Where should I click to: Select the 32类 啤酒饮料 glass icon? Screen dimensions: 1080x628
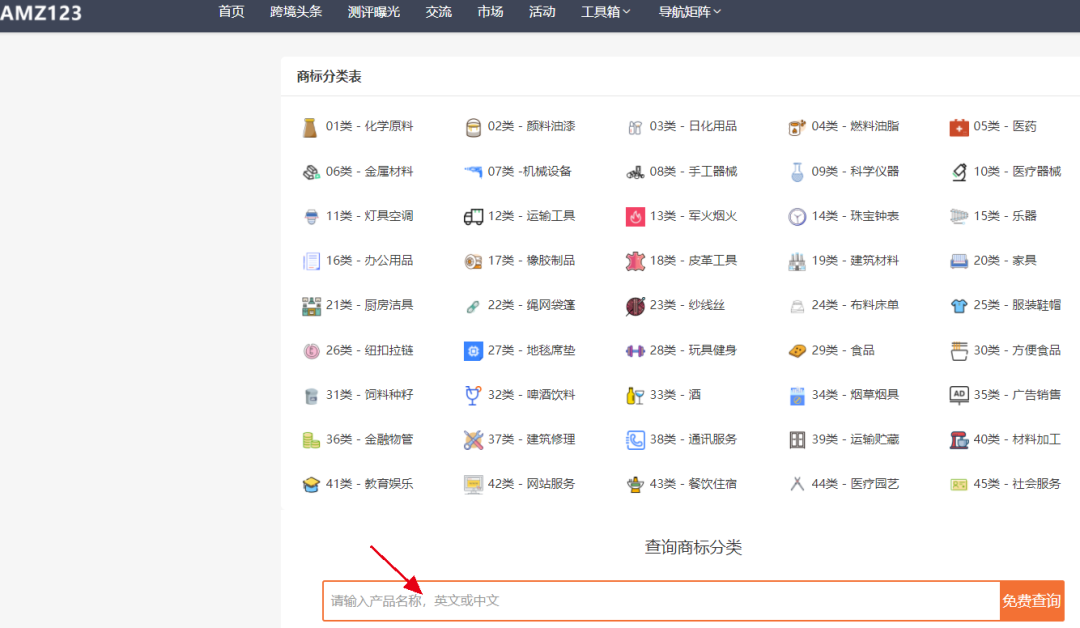coord(473,395)
